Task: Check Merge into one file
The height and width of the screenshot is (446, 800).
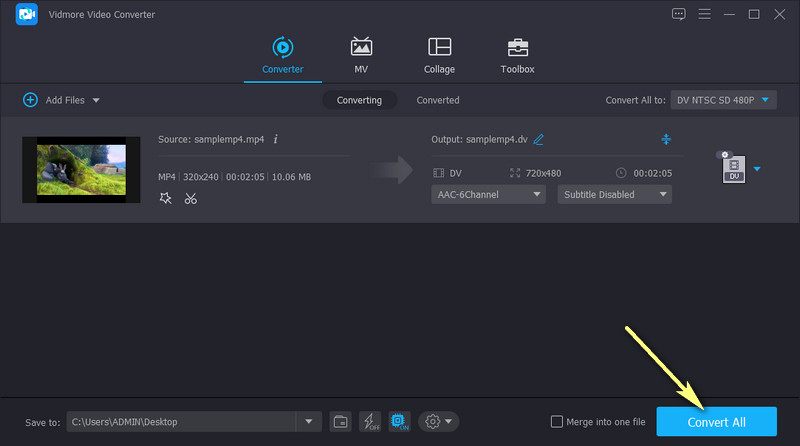Action: point(557,422)
